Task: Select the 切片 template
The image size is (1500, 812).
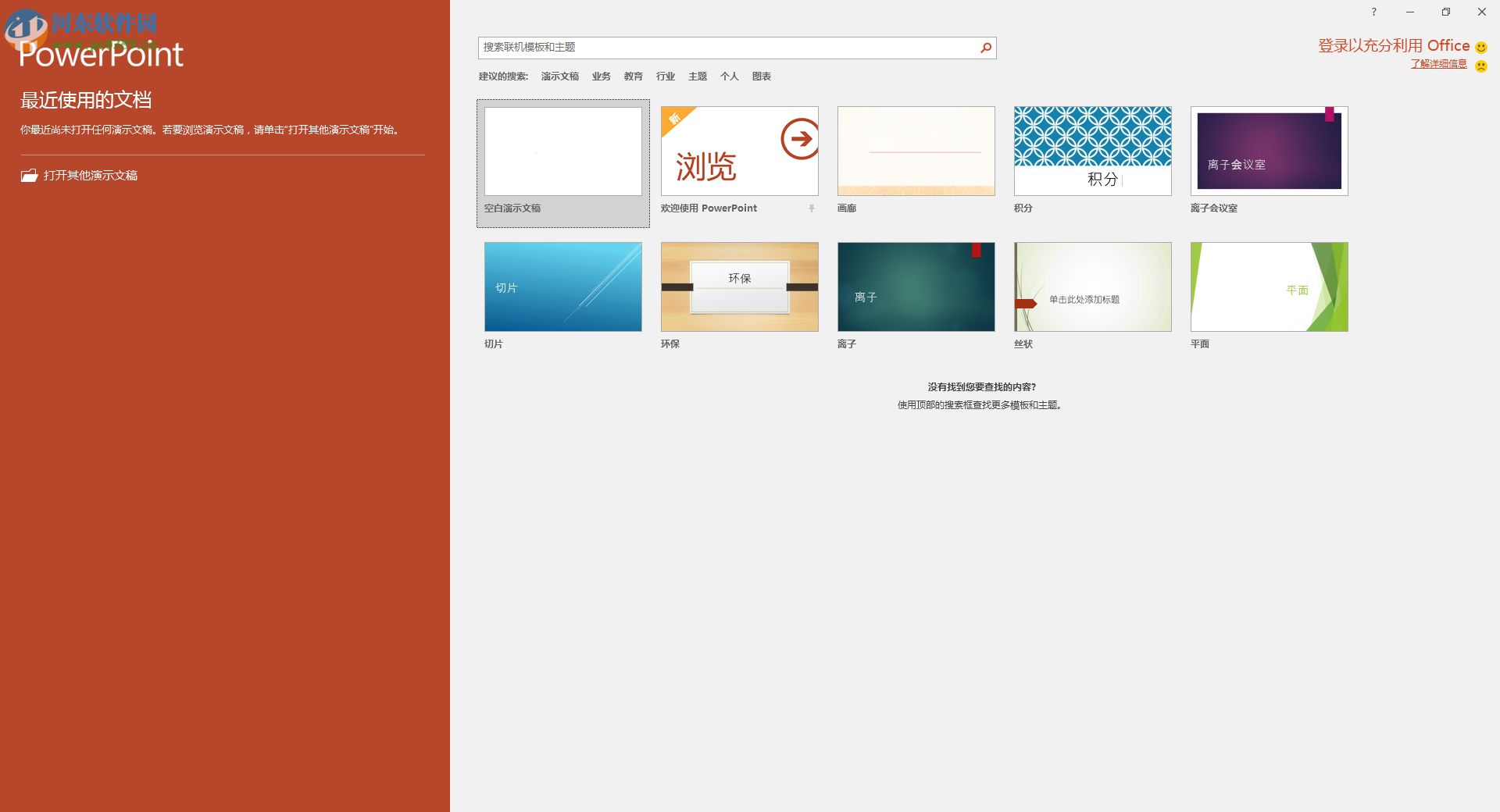Action: pos(562,287)
